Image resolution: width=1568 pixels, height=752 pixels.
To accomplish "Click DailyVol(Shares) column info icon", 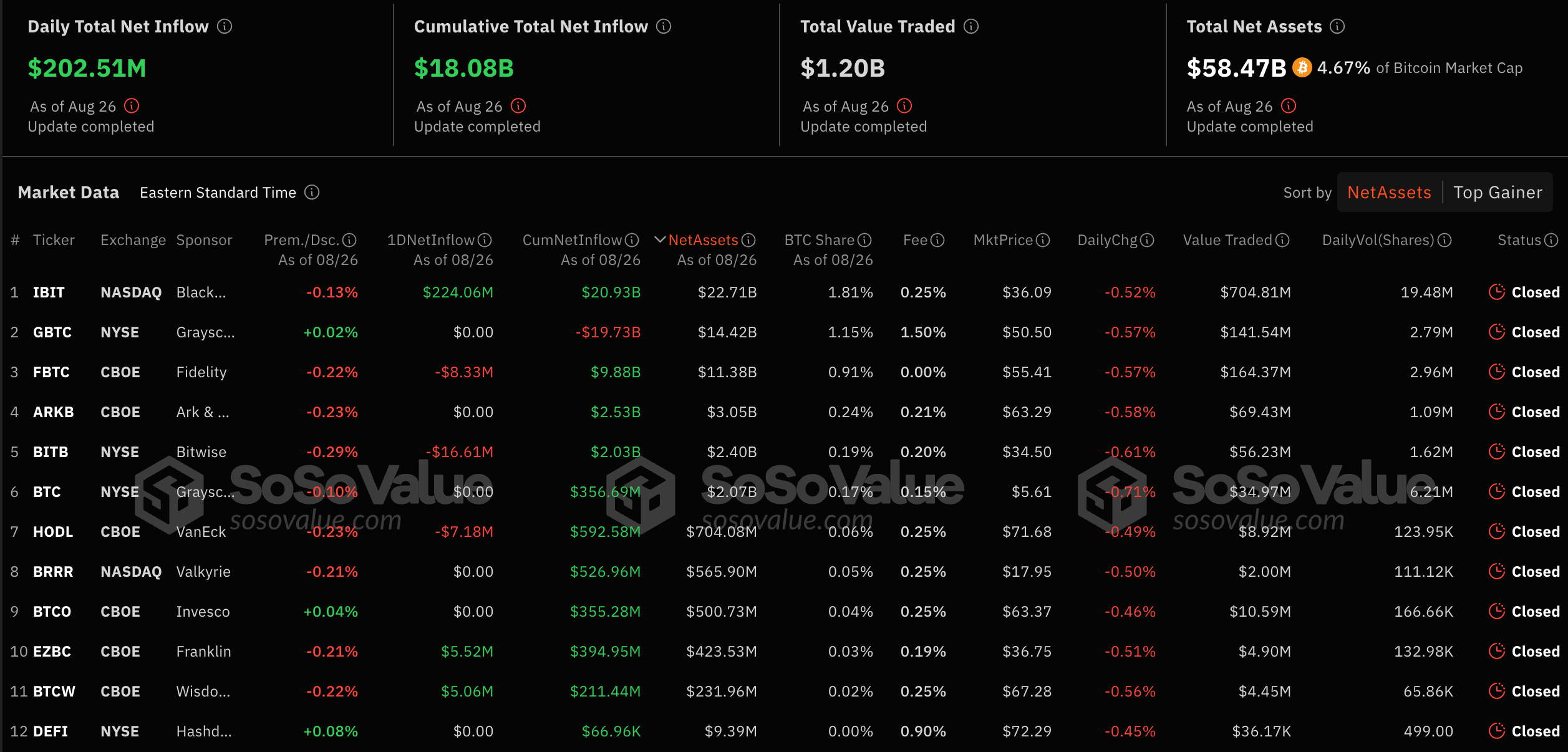I will [1445, 240].
